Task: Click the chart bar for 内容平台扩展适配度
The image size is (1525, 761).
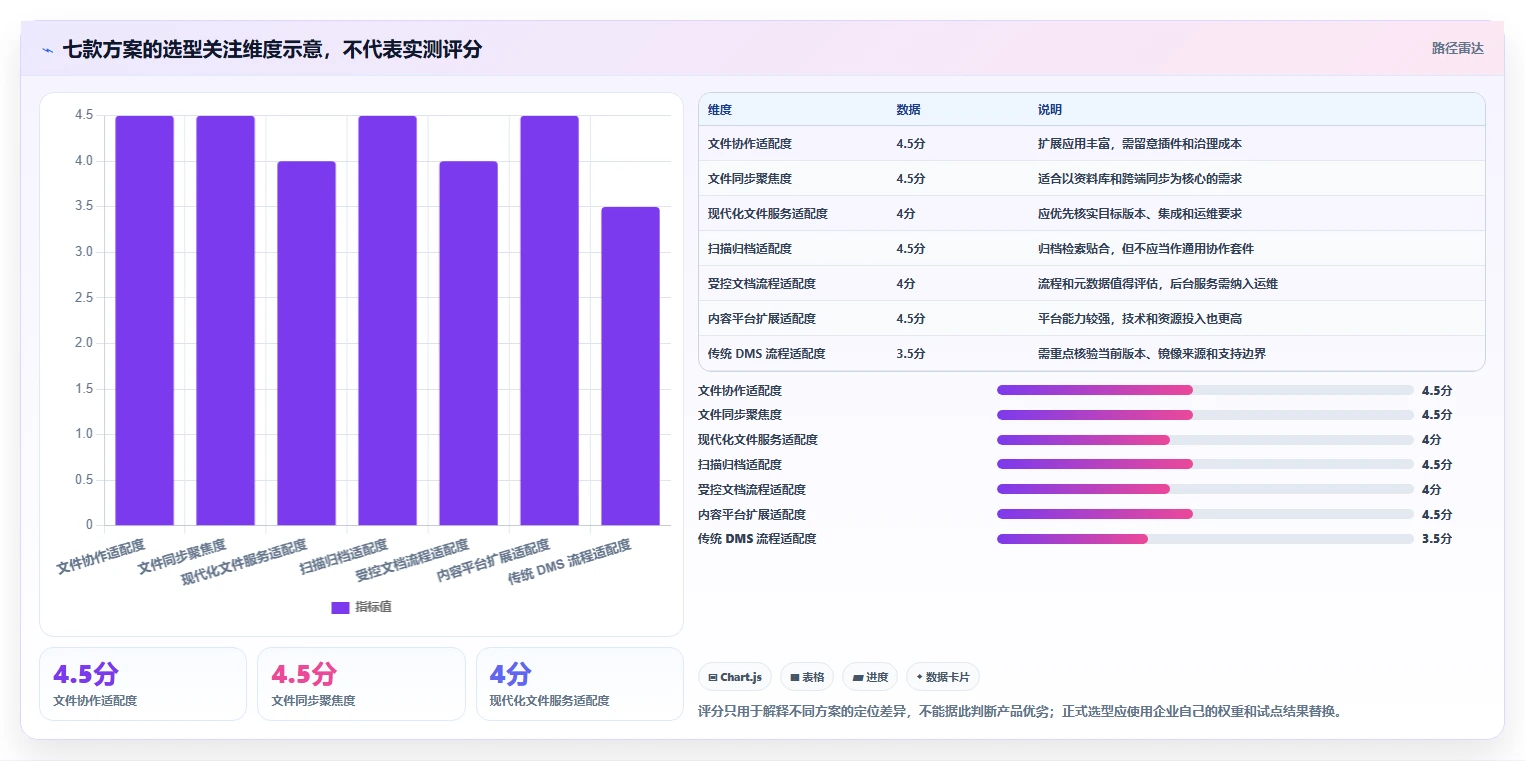Action: [549, 320]
